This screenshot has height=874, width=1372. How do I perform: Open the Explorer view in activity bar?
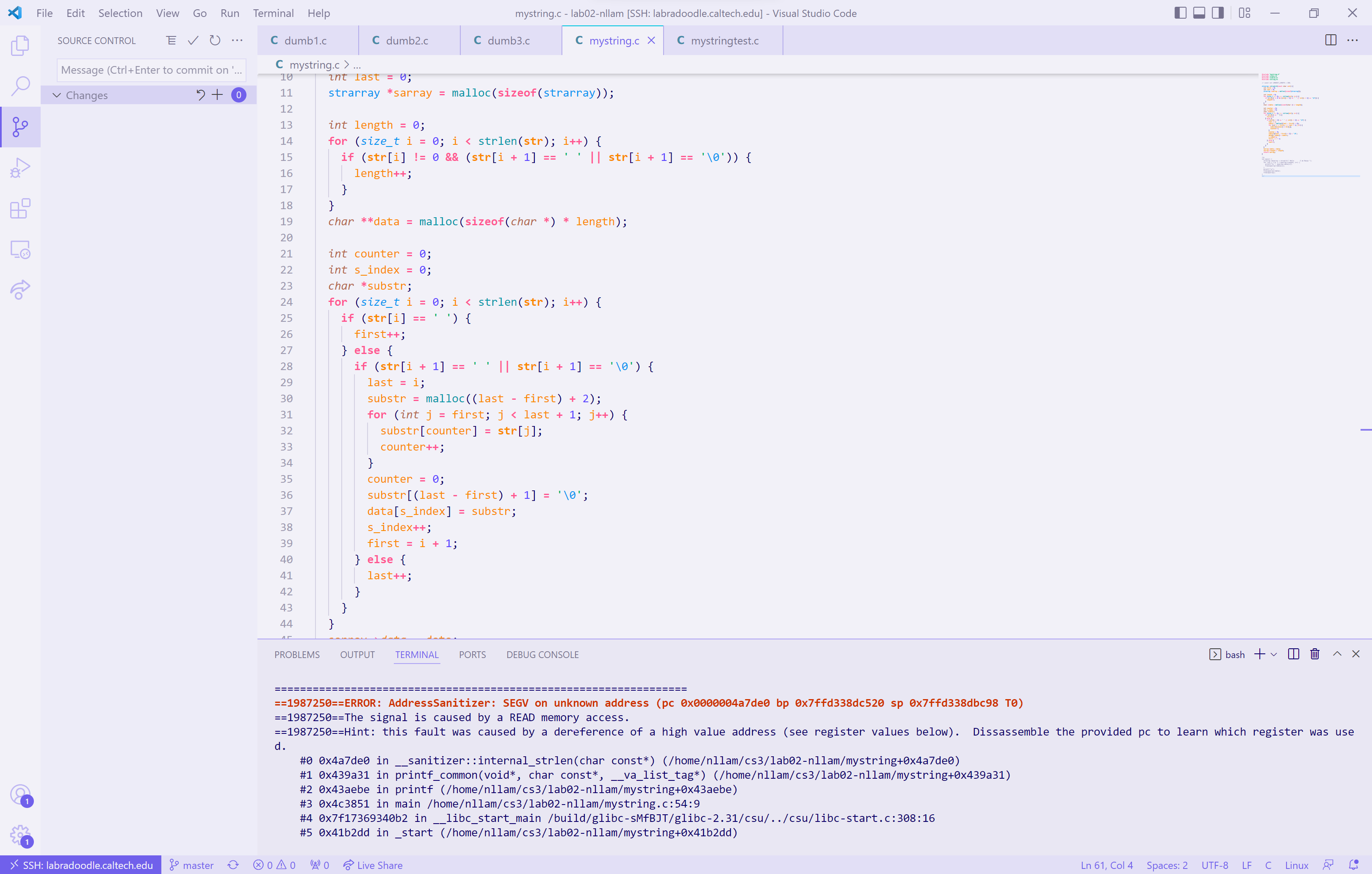[x=20, y=46]
